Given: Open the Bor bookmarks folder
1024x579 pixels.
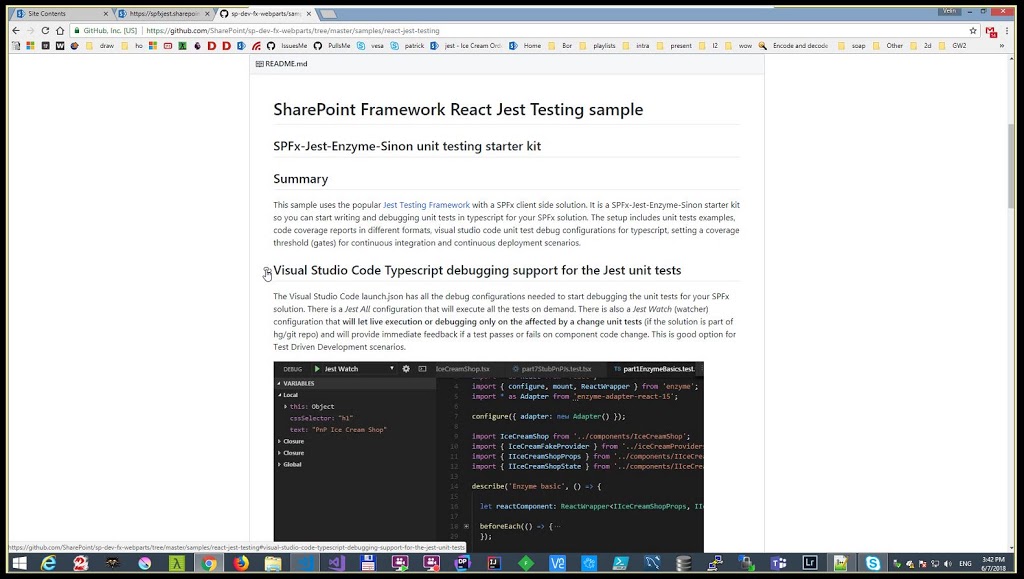Looking at the screenshot, I should point(560,46).
